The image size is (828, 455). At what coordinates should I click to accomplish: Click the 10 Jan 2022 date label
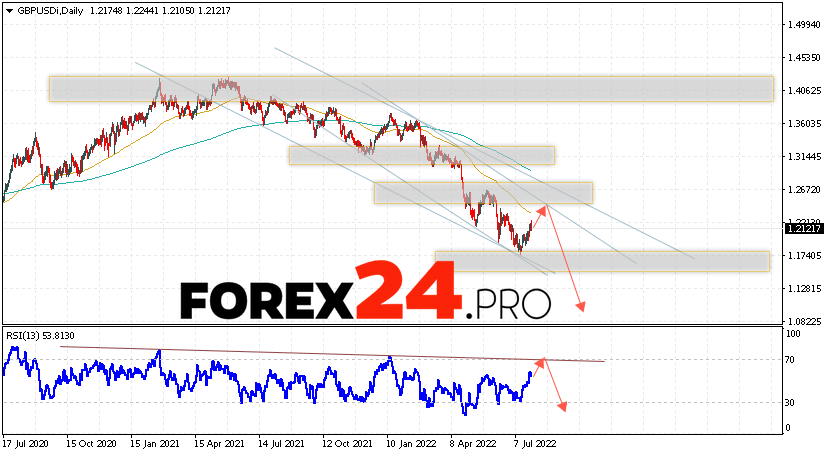tap(412, 444)
